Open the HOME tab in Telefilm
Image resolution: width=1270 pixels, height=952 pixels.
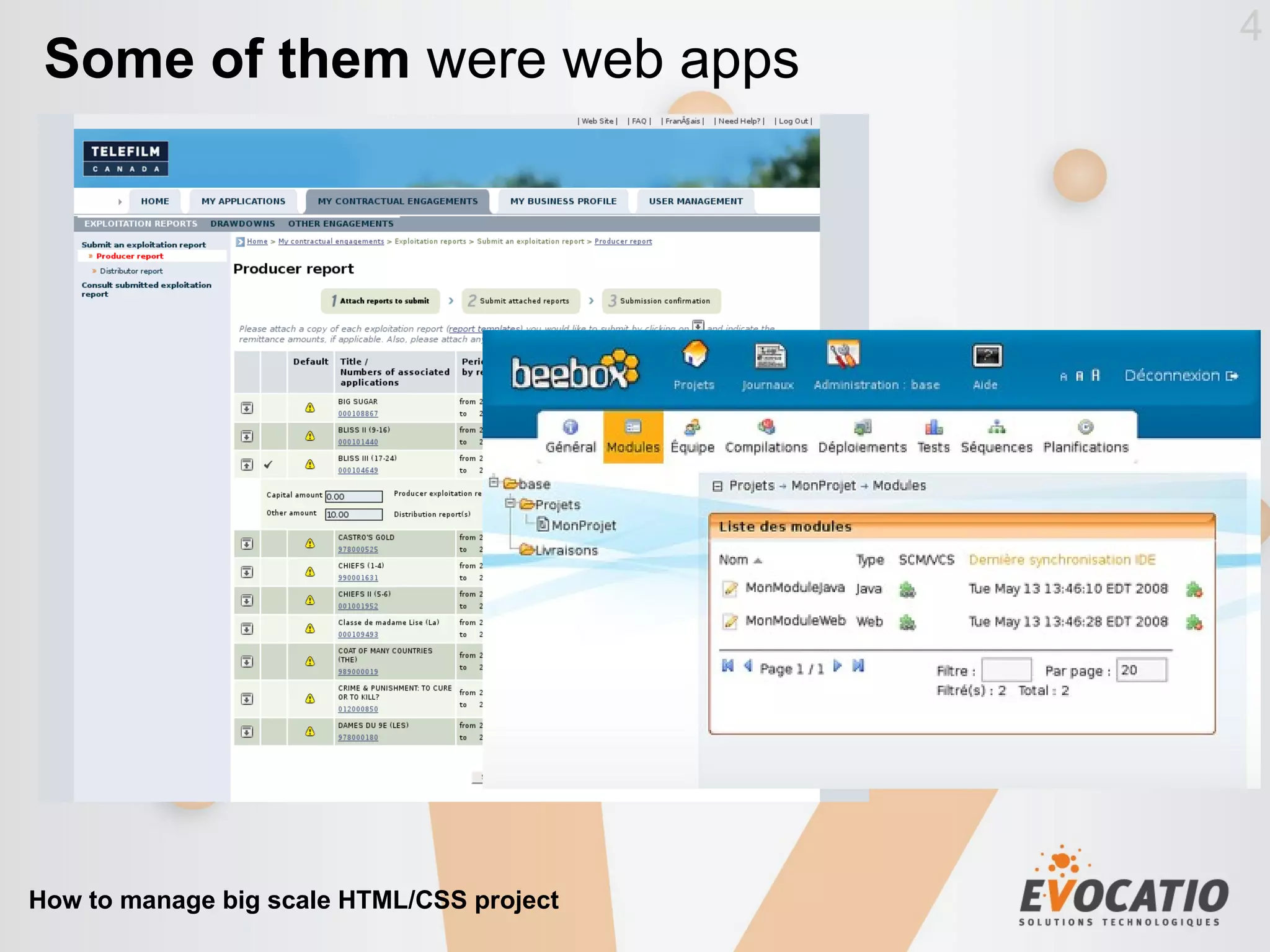tap(154, 201)
